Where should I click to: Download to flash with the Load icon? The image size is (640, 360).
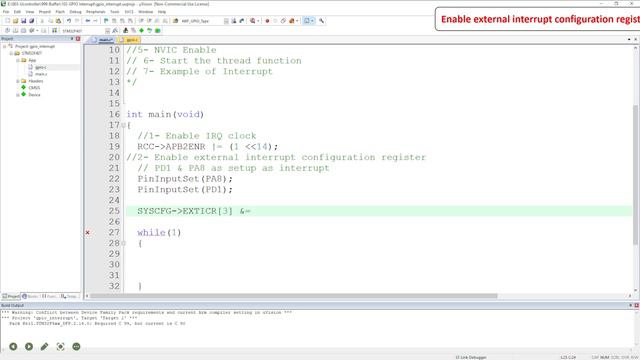coord(54,31)
